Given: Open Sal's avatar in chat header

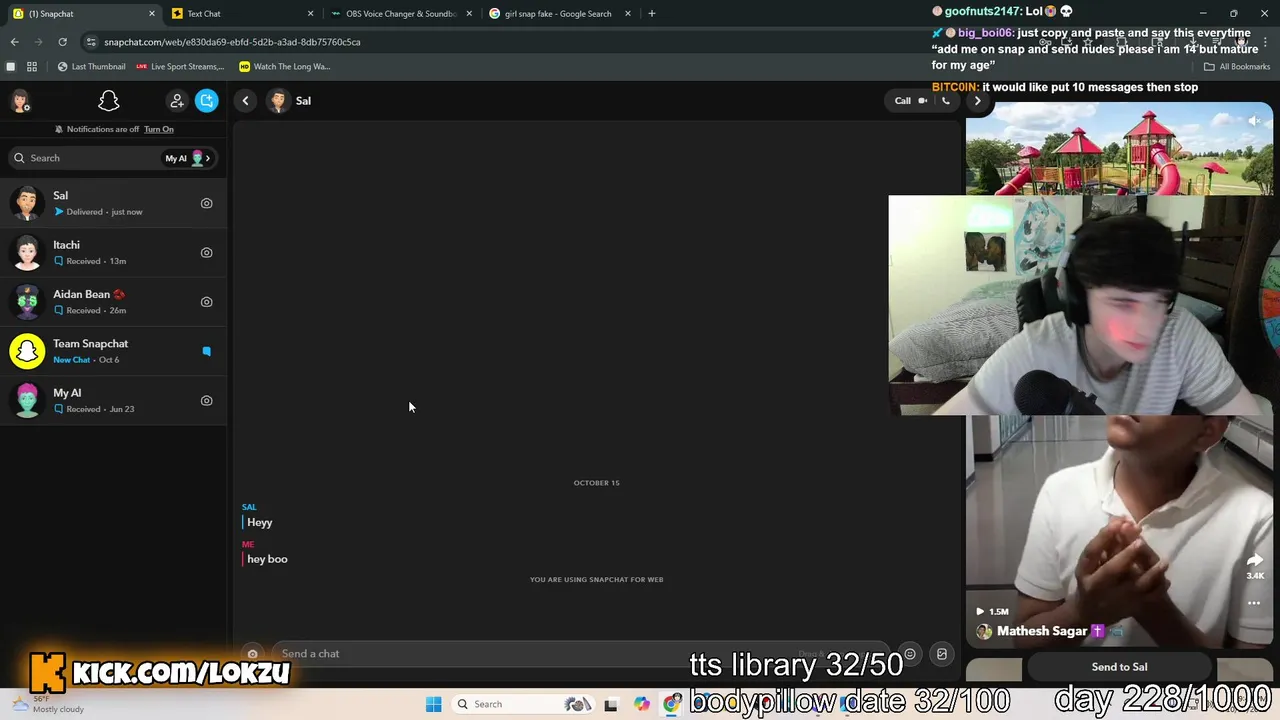Looking at the screenshot, I should (278, 101).
